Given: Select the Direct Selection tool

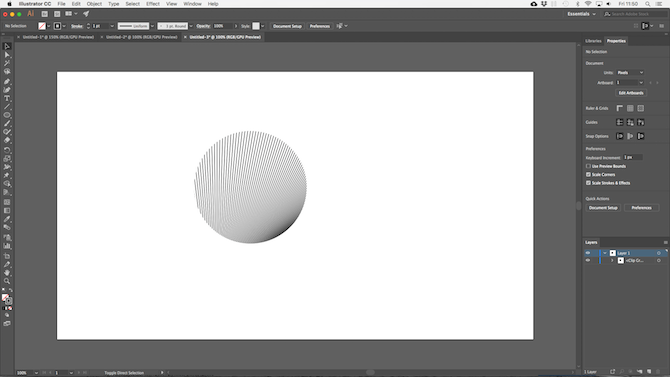Looking at the screenshot, I should coord(7,55).
